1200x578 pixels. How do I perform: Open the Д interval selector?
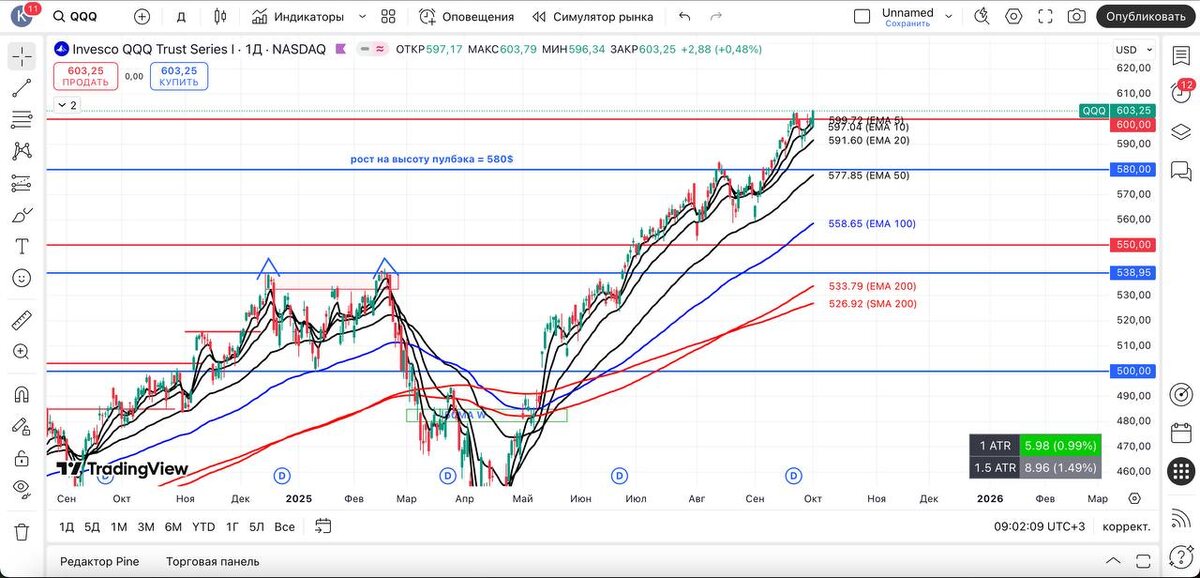(x=181, y=17)
